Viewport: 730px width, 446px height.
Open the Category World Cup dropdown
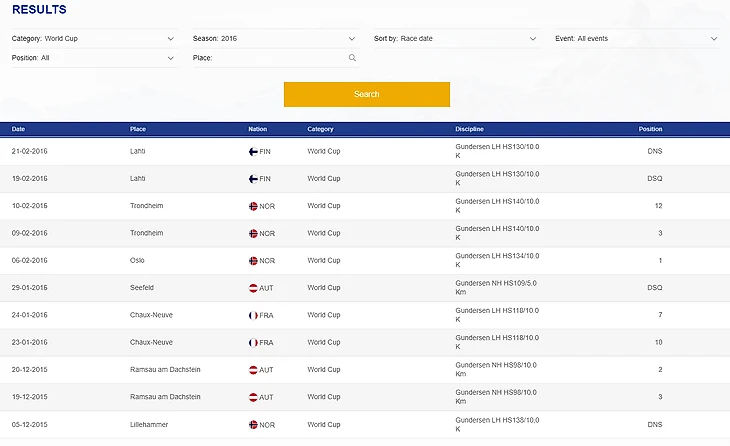click(93, 39)
